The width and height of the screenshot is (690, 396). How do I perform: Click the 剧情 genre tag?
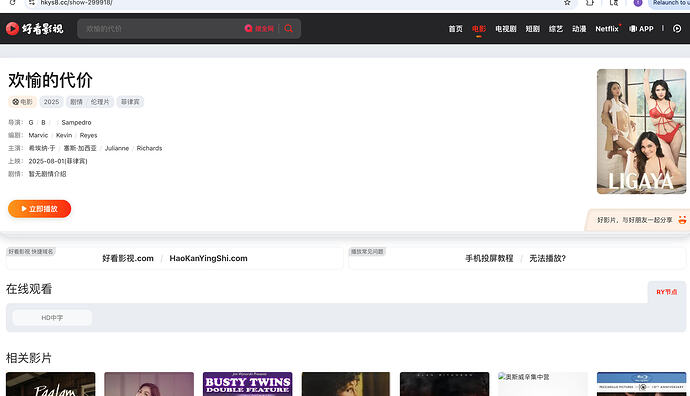point(77,102)
